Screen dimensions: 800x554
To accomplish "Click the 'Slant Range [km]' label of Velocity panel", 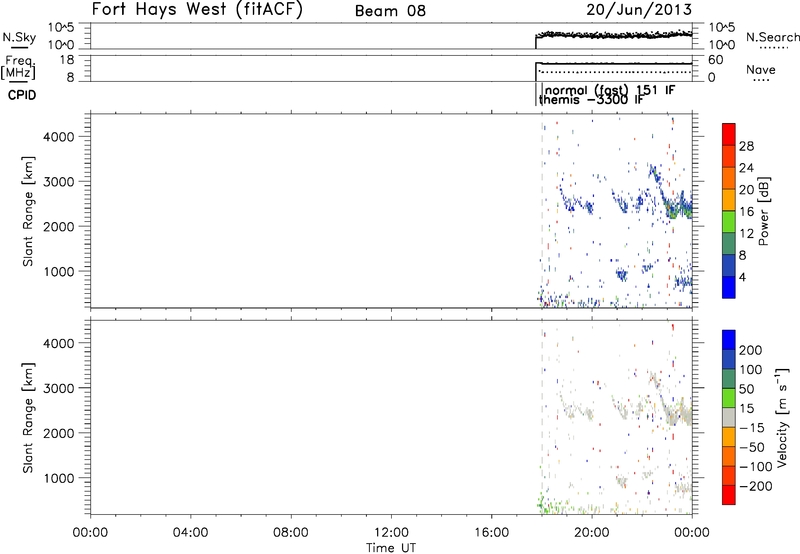I will [28, 417].
